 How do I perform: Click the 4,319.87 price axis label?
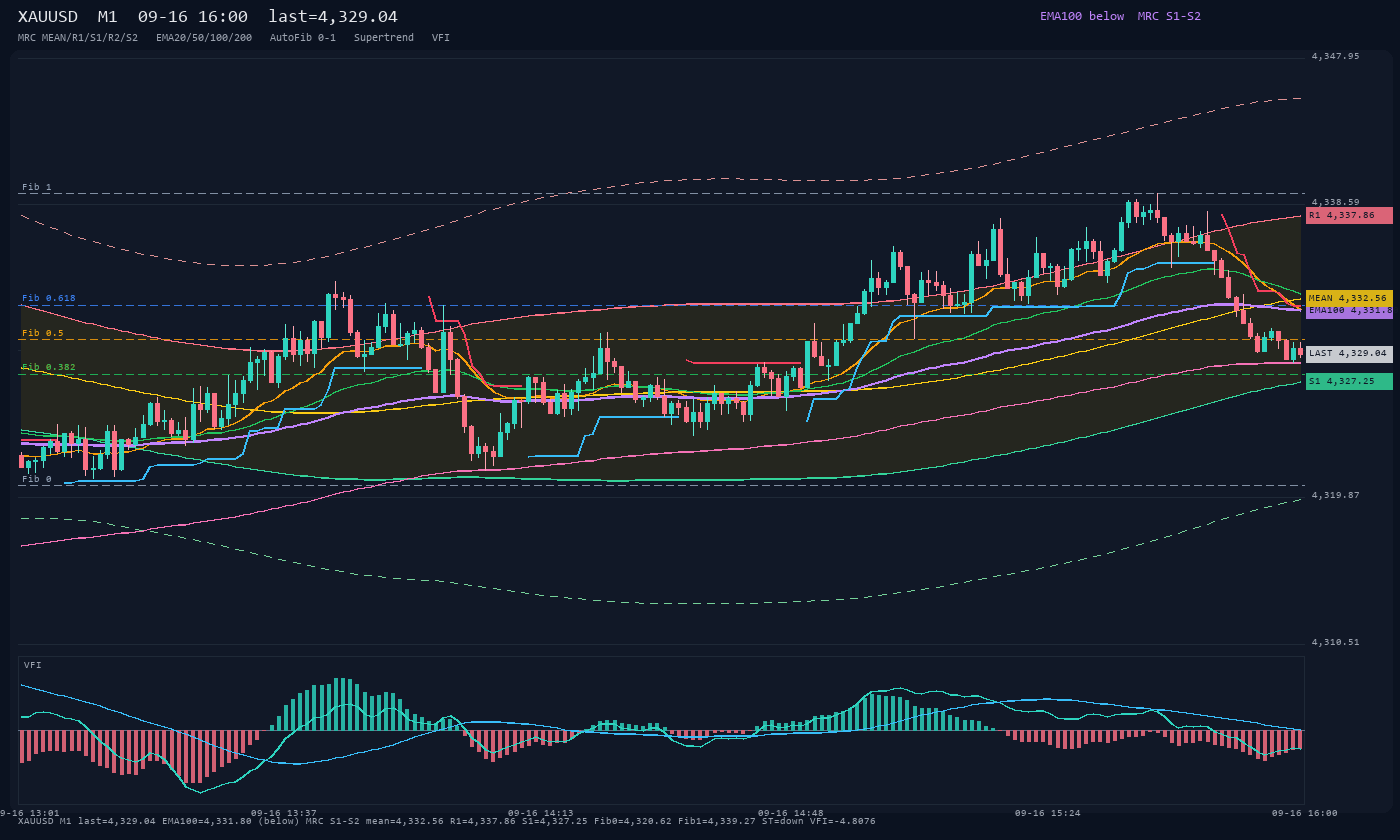pos(1336,495)
